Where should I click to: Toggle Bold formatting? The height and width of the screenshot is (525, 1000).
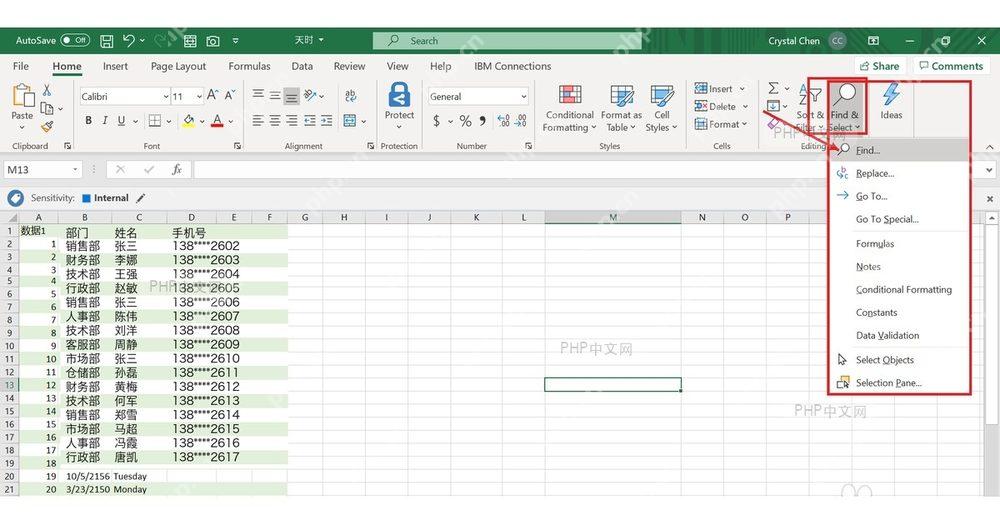[x=89, y=121]
